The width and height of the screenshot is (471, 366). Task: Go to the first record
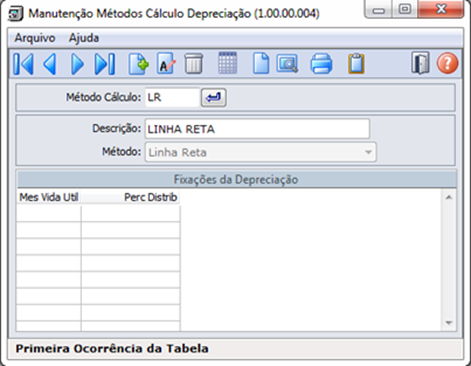[x=24, y=64]
